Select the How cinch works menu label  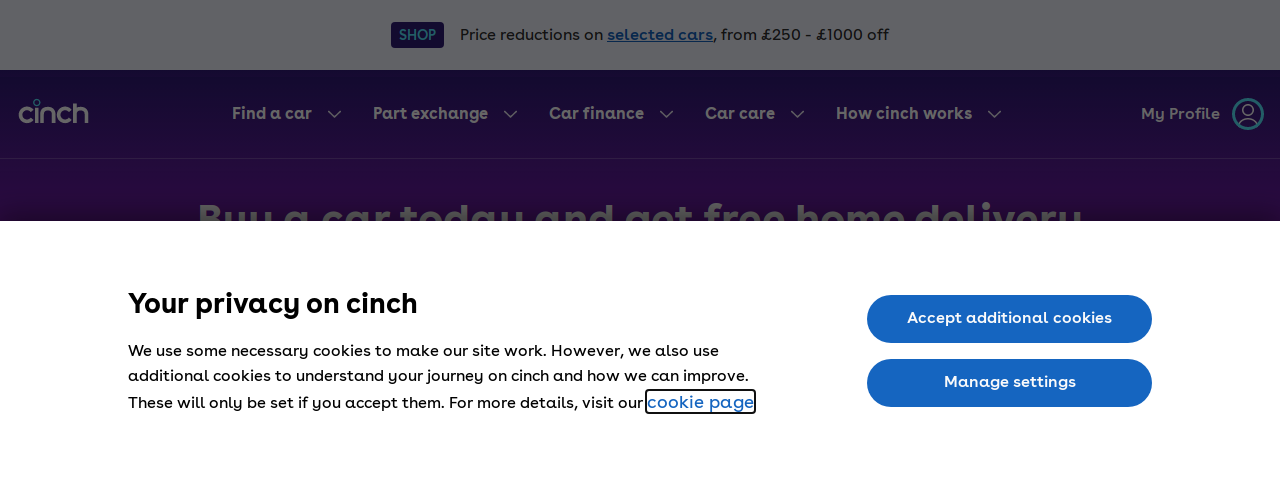[904, 114]
